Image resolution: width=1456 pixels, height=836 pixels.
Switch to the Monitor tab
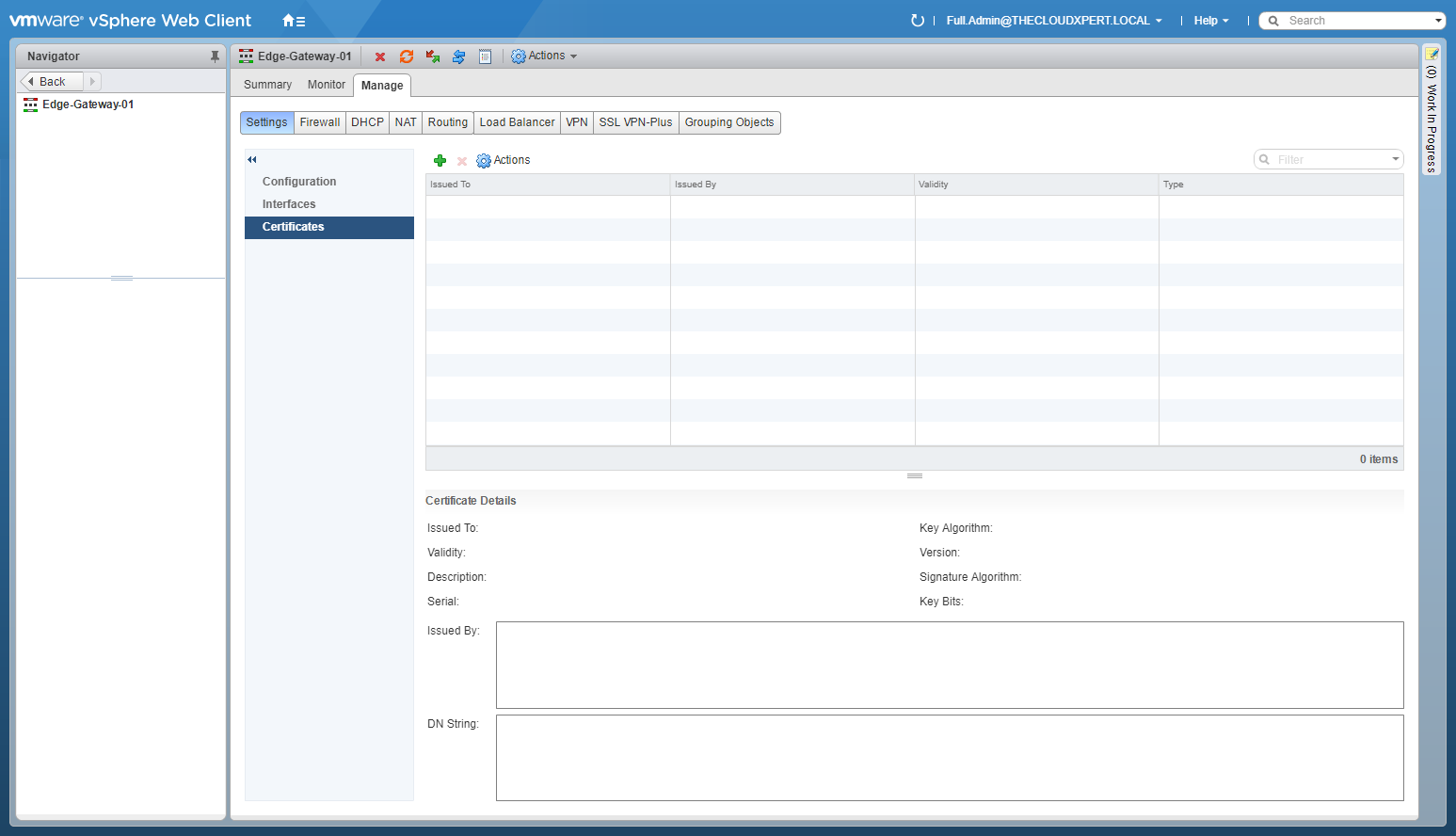tap(327, 85)
